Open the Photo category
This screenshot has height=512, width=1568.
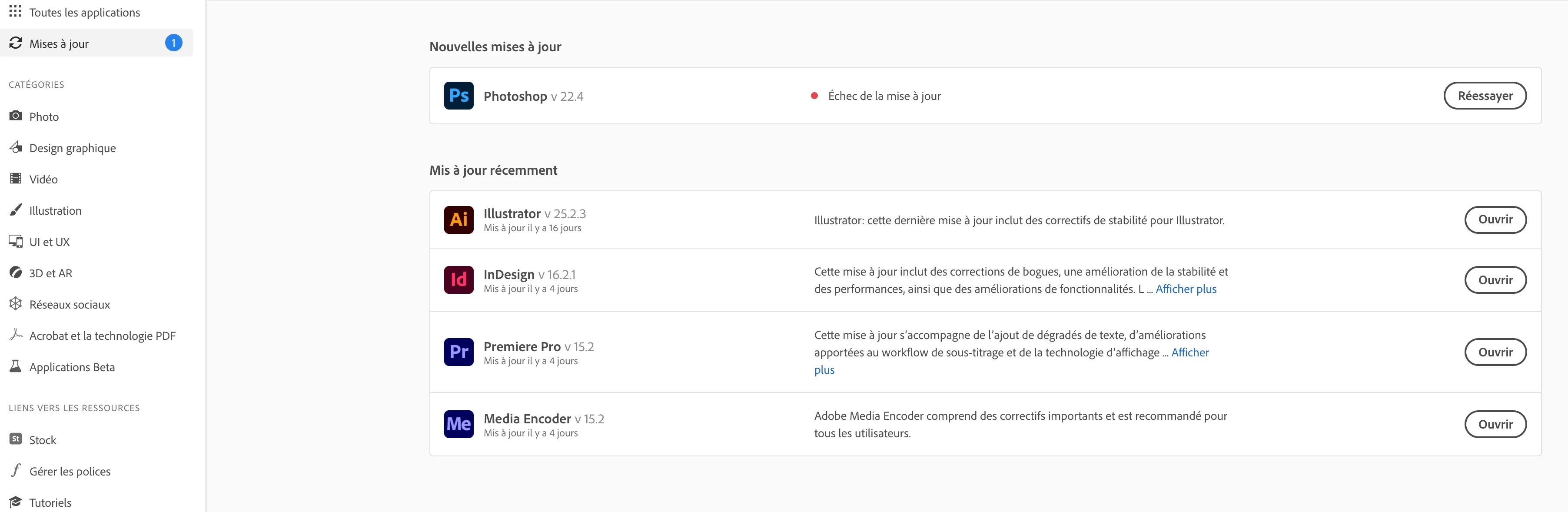click(44, 116)
